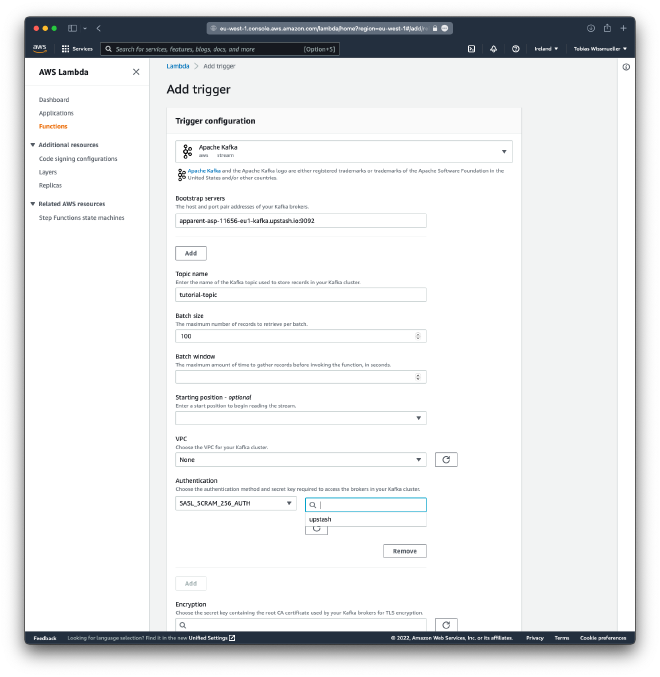This screenshot has width=660, height=677.
Task: Click the Remove authentication button
Action: 404,551
